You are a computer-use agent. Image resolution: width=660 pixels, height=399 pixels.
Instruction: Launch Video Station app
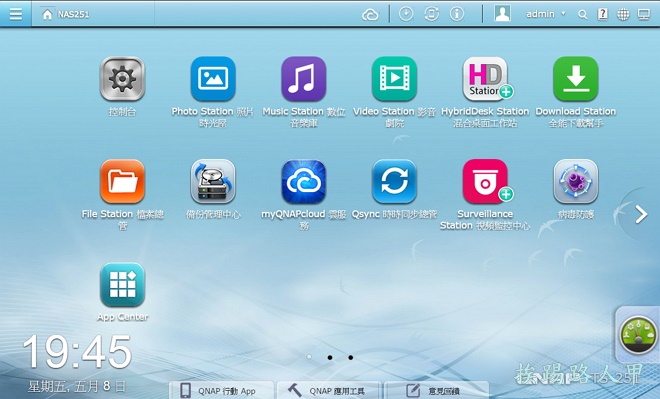394,79
